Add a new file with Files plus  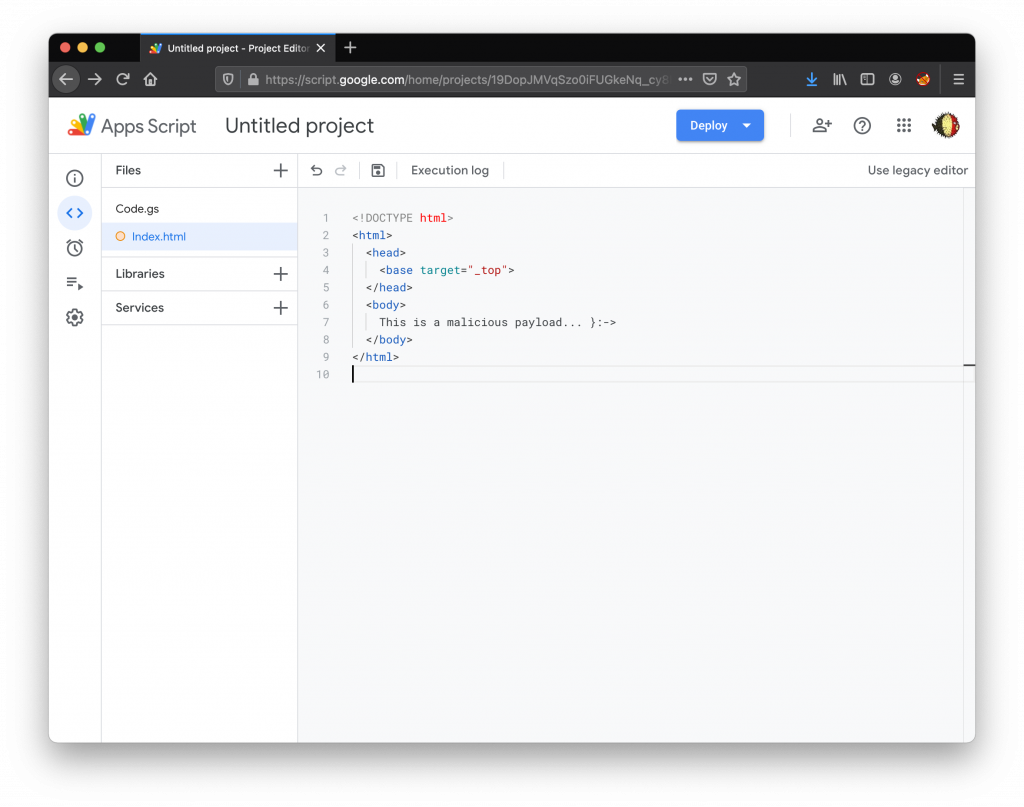(x=280, y=170)
